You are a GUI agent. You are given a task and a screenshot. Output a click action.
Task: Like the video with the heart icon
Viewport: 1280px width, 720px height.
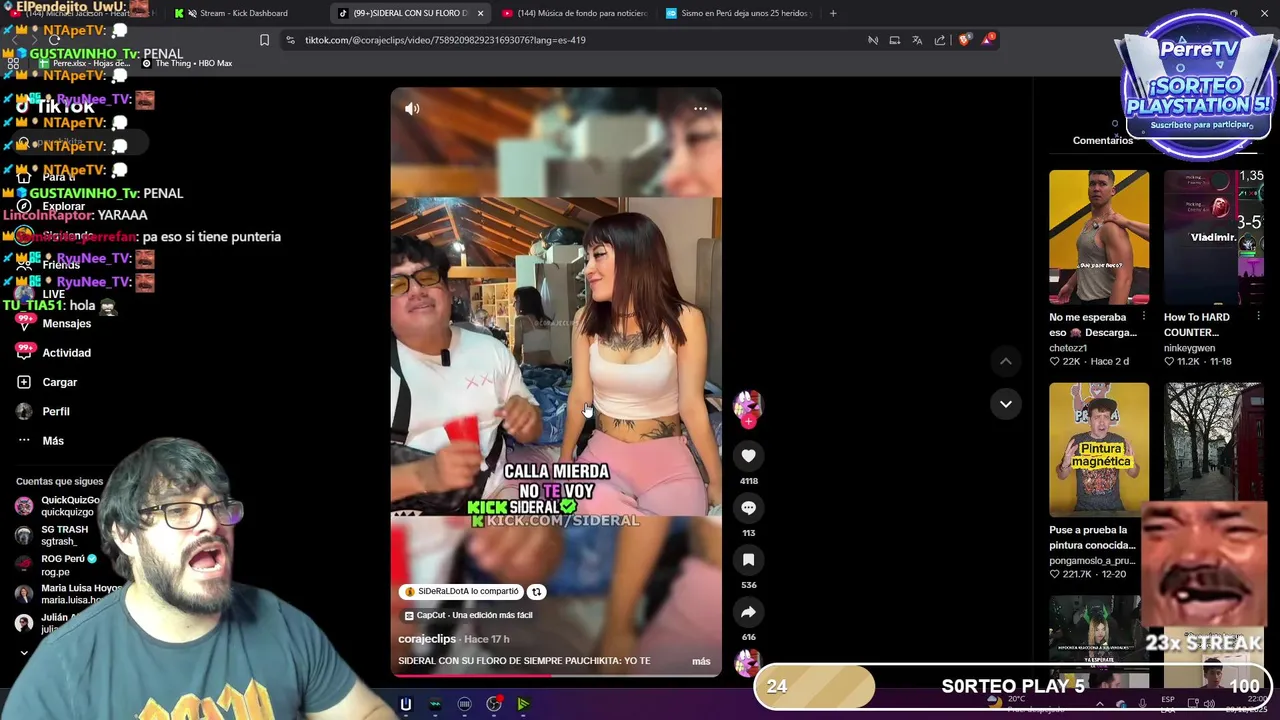point(748,456)
